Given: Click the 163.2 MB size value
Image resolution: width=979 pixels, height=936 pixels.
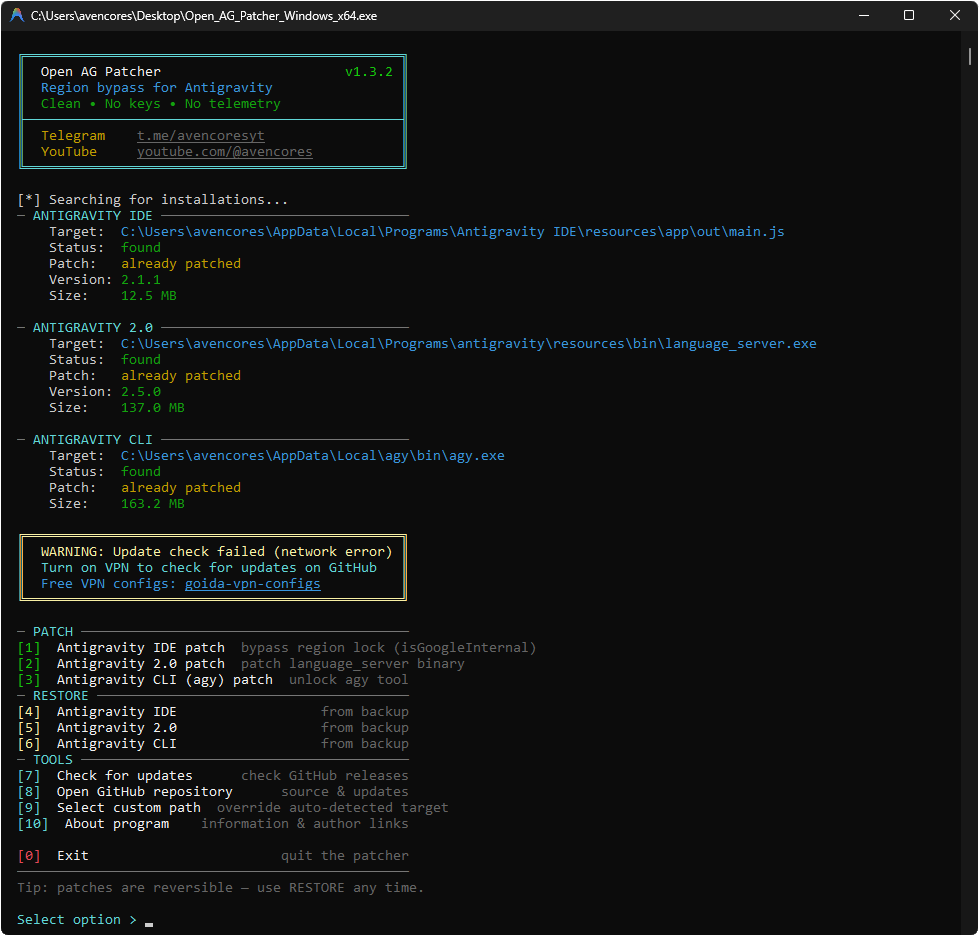Looking at the screenshot, I should pyautogui.click(x=152, y=504).
